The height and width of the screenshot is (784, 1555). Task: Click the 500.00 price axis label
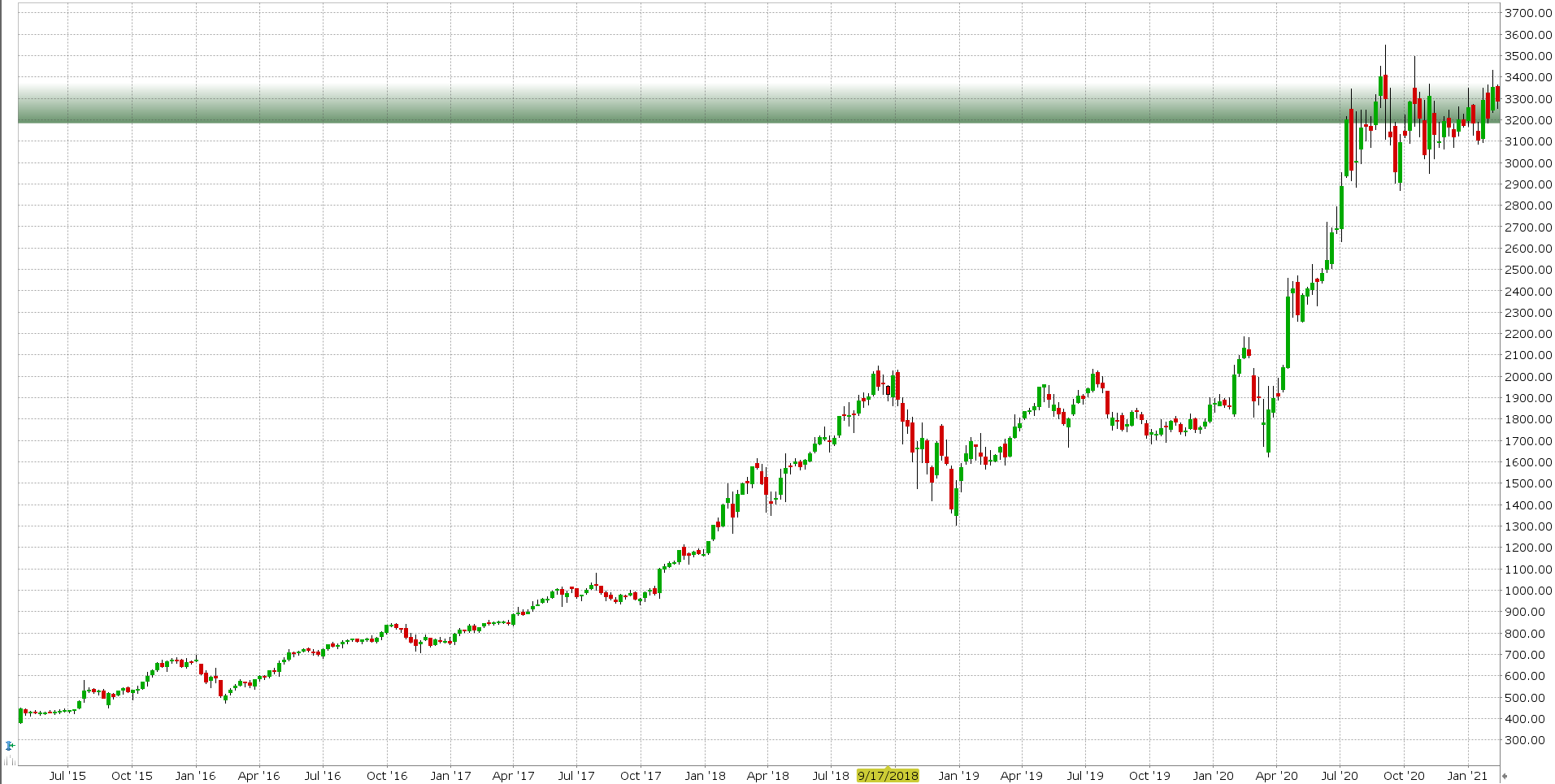(x=1525, y=698)
